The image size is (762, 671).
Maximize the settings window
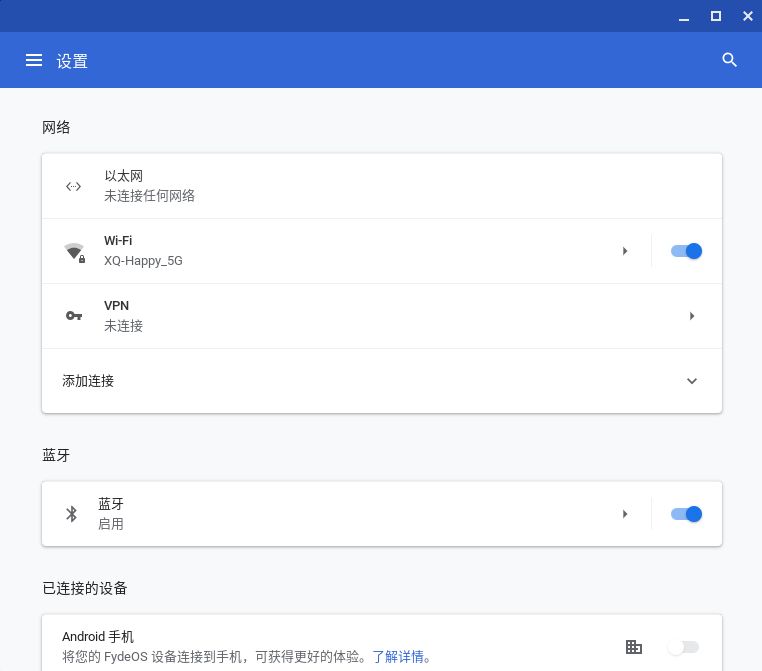[x=716, y=16]
